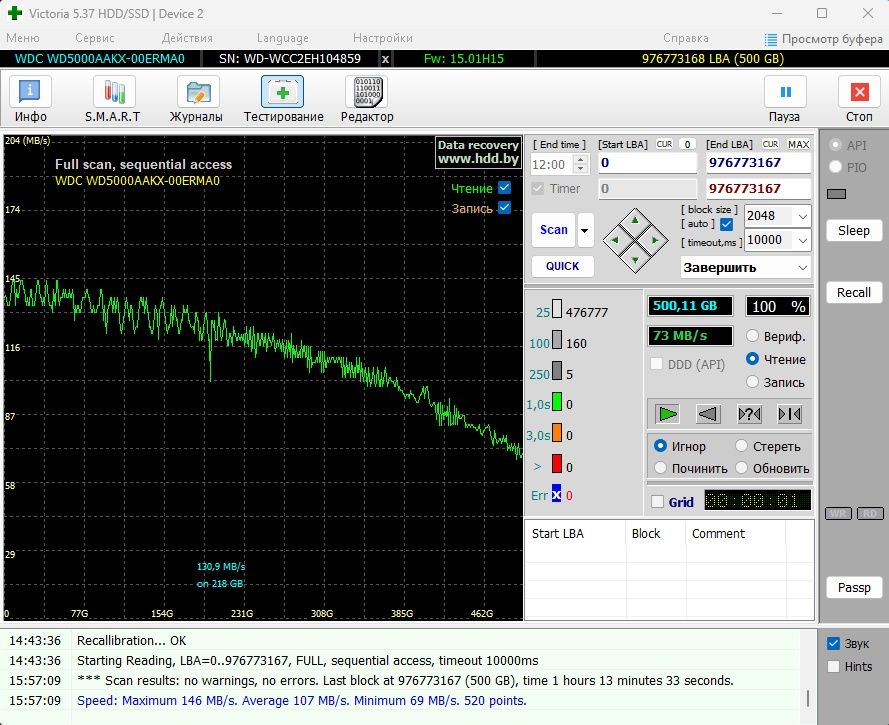Click the orange 3,0s block color swatch

point(557,433)
